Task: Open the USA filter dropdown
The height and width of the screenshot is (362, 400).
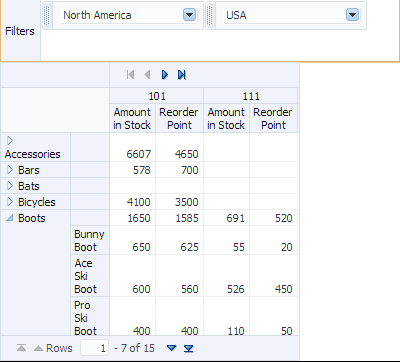Action: [353, 15]
